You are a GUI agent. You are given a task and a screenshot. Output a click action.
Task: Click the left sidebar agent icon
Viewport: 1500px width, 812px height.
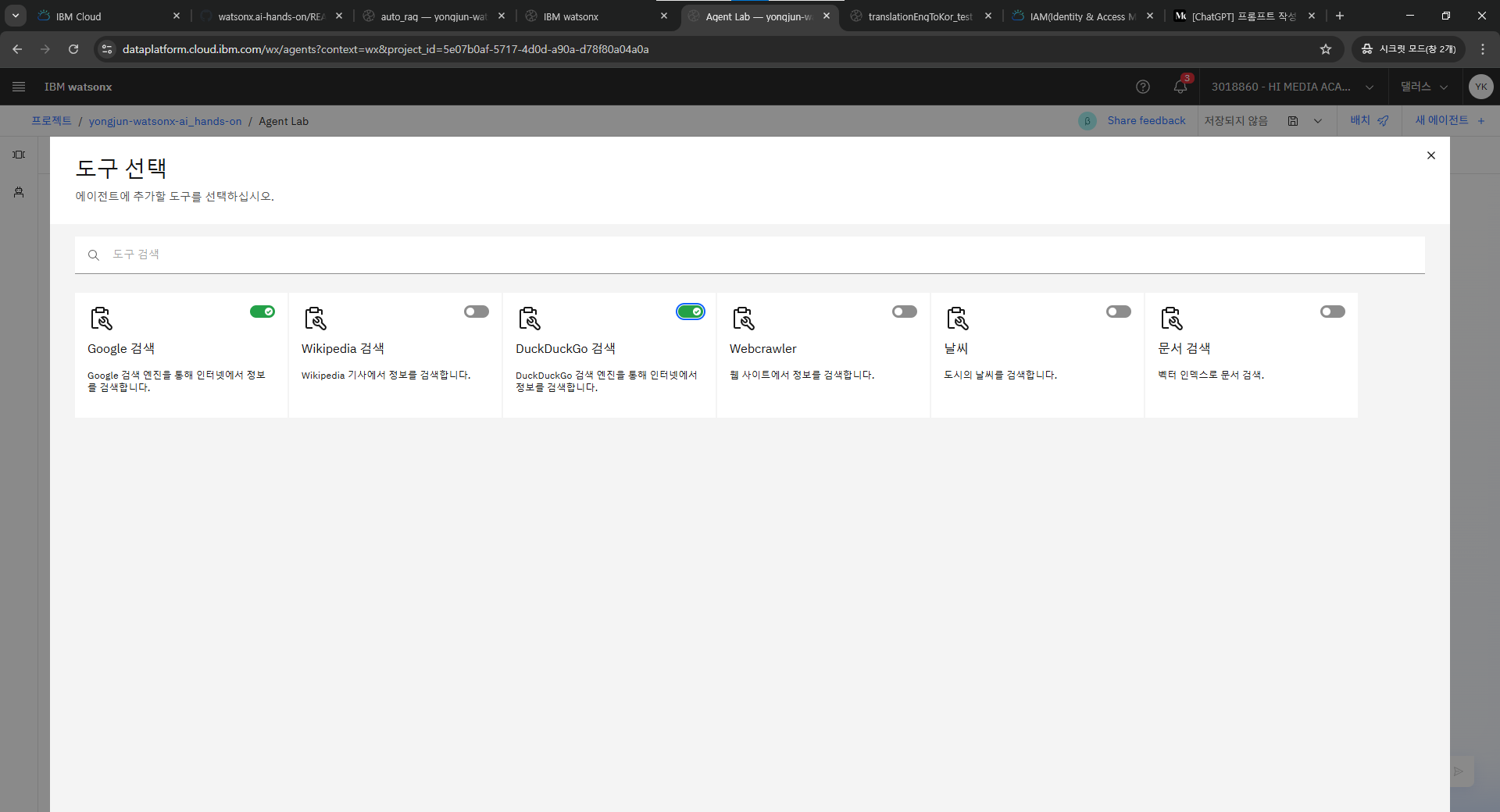coord(19,192)
